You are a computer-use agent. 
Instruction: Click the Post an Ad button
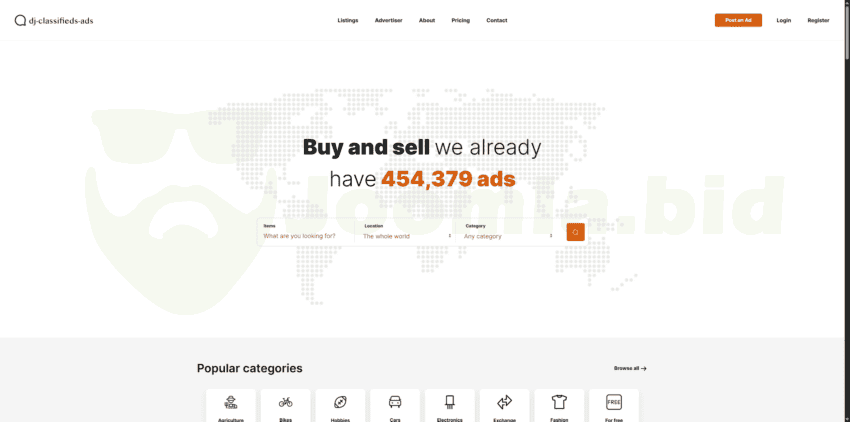pyautogui.click(x=738, y=20)
